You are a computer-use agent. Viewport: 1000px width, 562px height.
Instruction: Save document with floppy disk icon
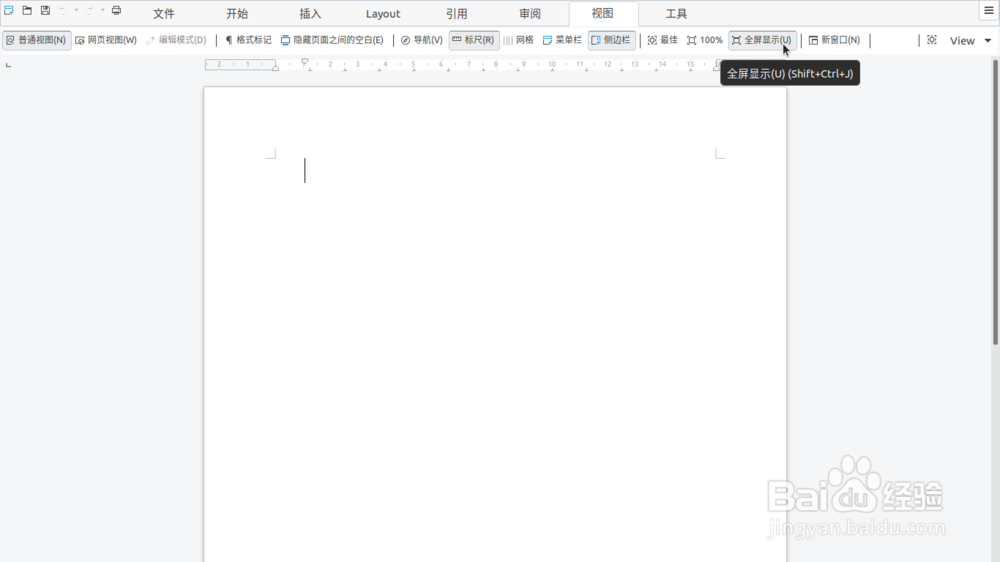45,10
